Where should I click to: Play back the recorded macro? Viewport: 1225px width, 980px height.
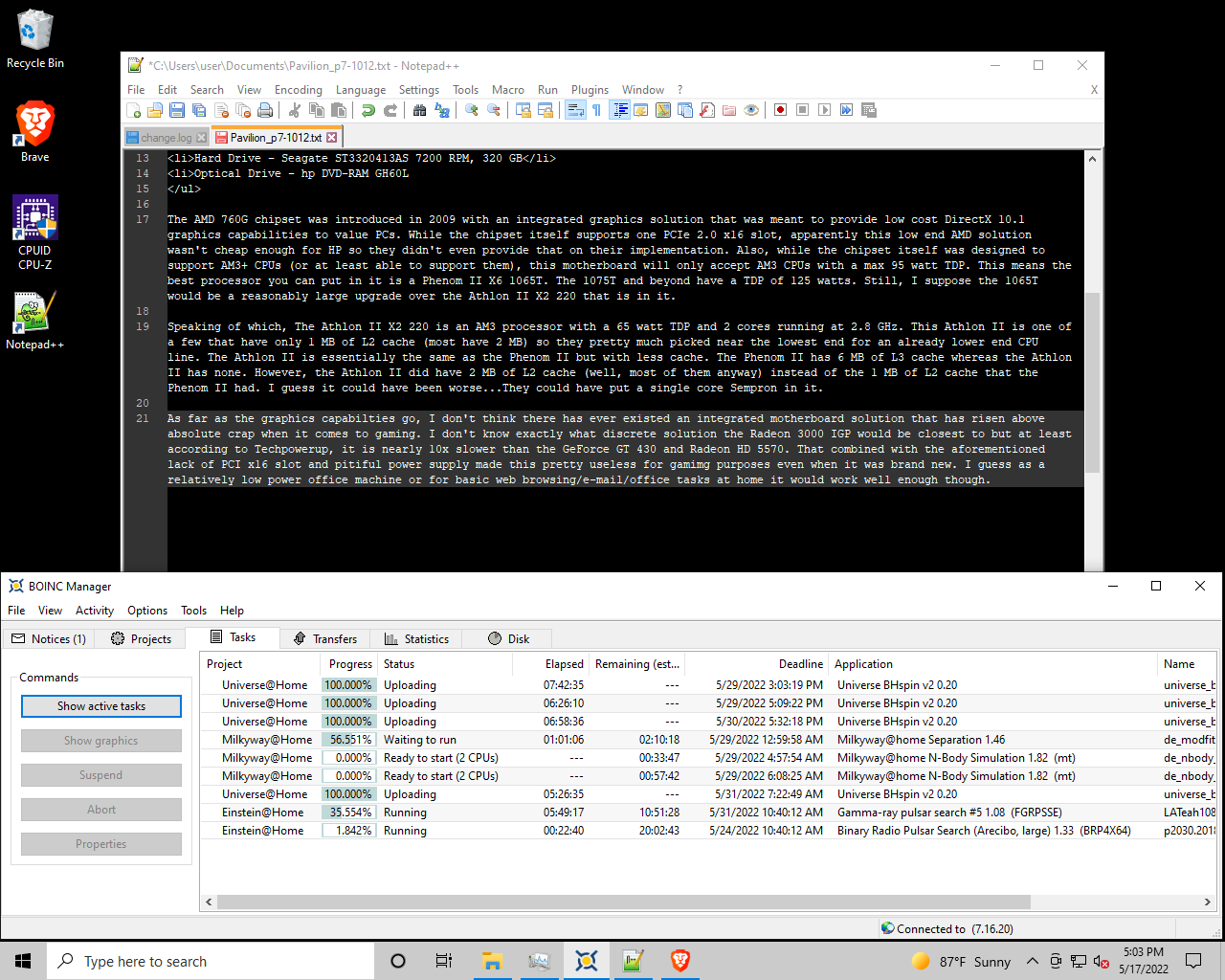[x=824, y=110]
